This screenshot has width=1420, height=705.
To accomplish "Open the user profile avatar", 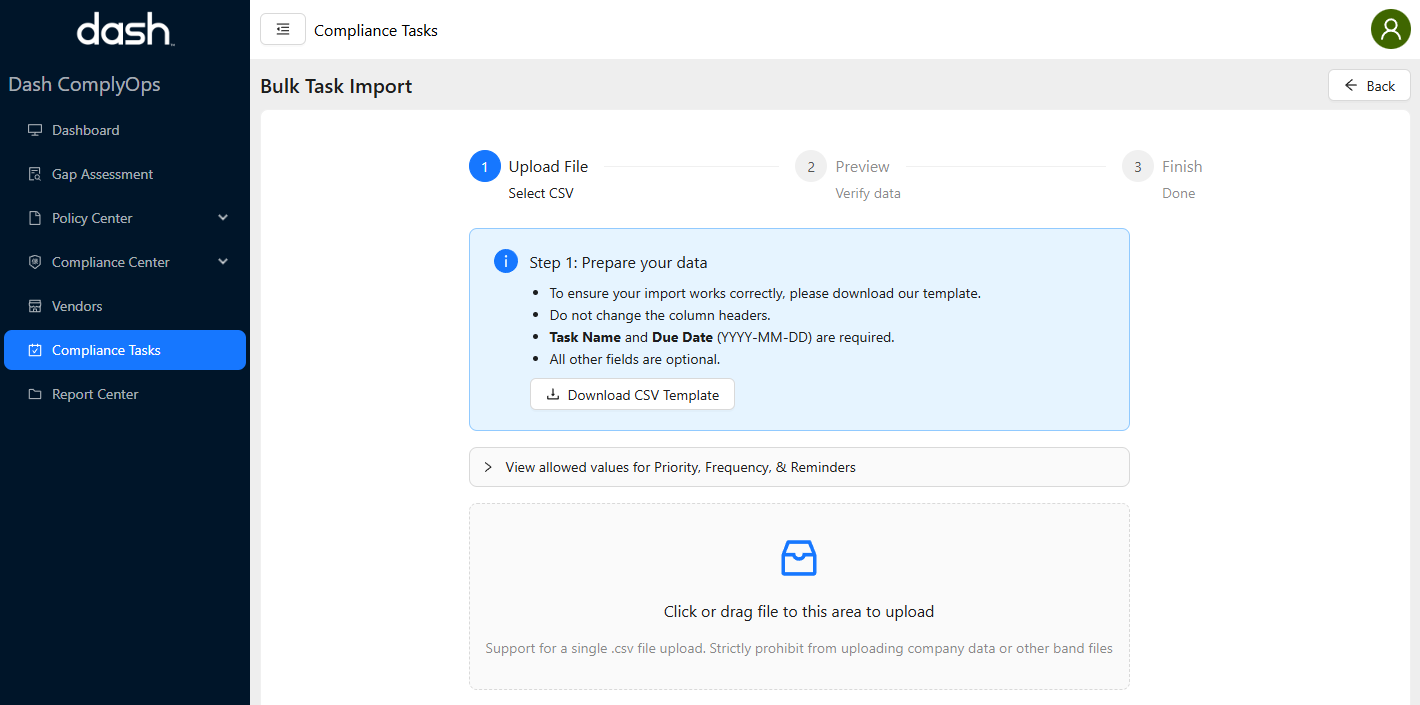I will point(1390,29).
